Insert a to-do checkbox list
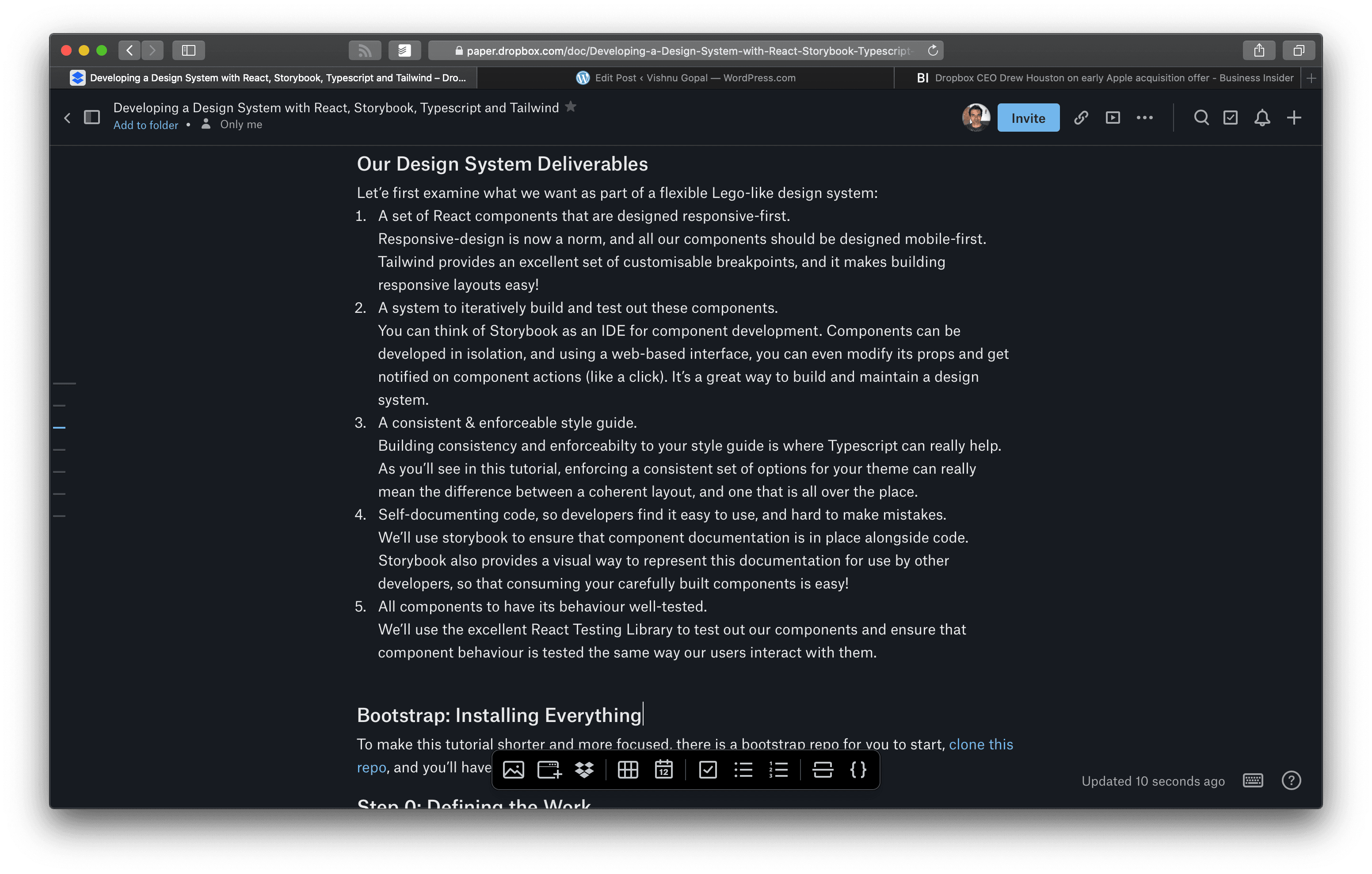Image resolution: width=1372 pixels, height=874 pixels. coord(708,770)
